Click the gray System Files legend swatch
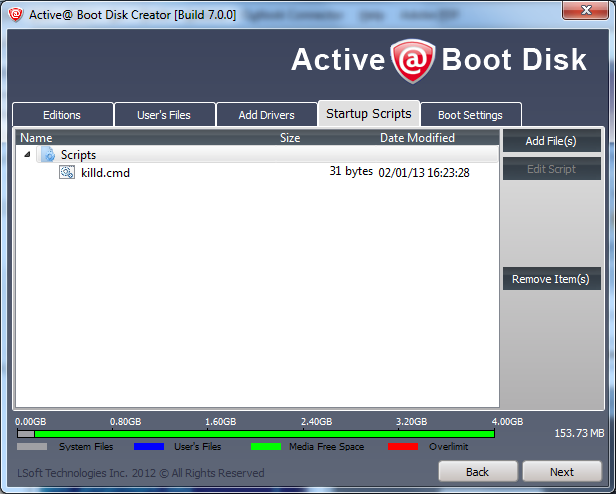The image size is (616, 494). [x=32, y=446]
